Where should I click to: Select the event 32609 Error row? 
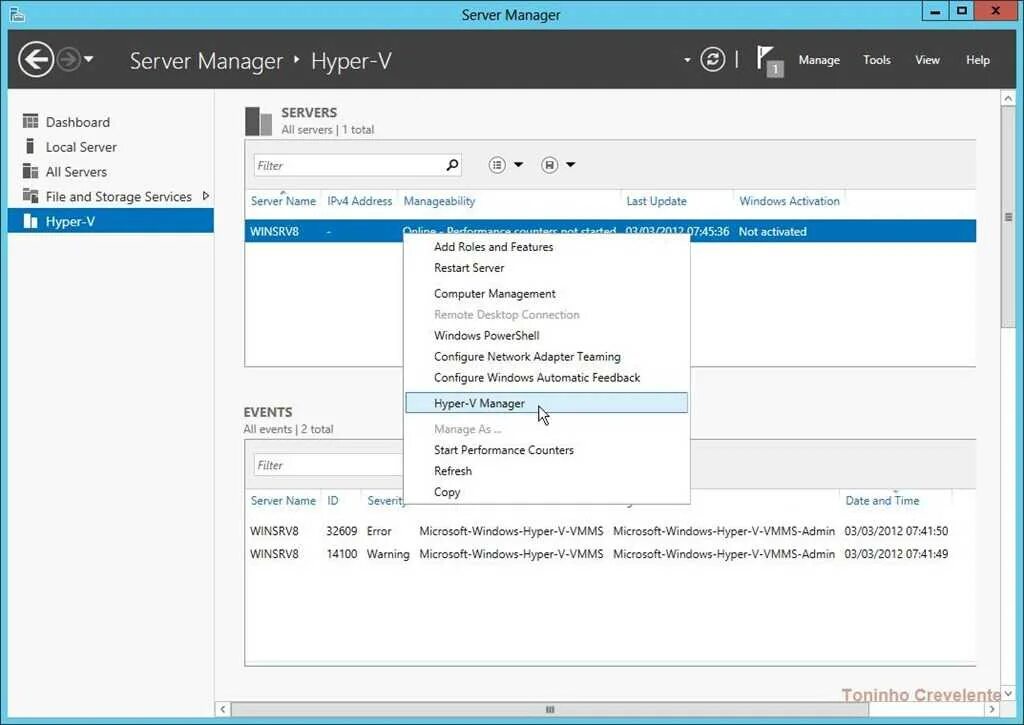click(x=610, y=531)
